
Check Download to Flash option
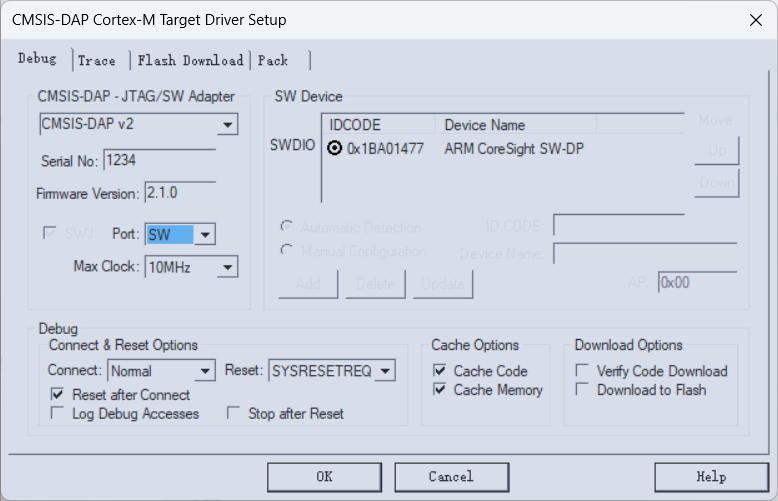pyautogui.click(x=582, y=390)
